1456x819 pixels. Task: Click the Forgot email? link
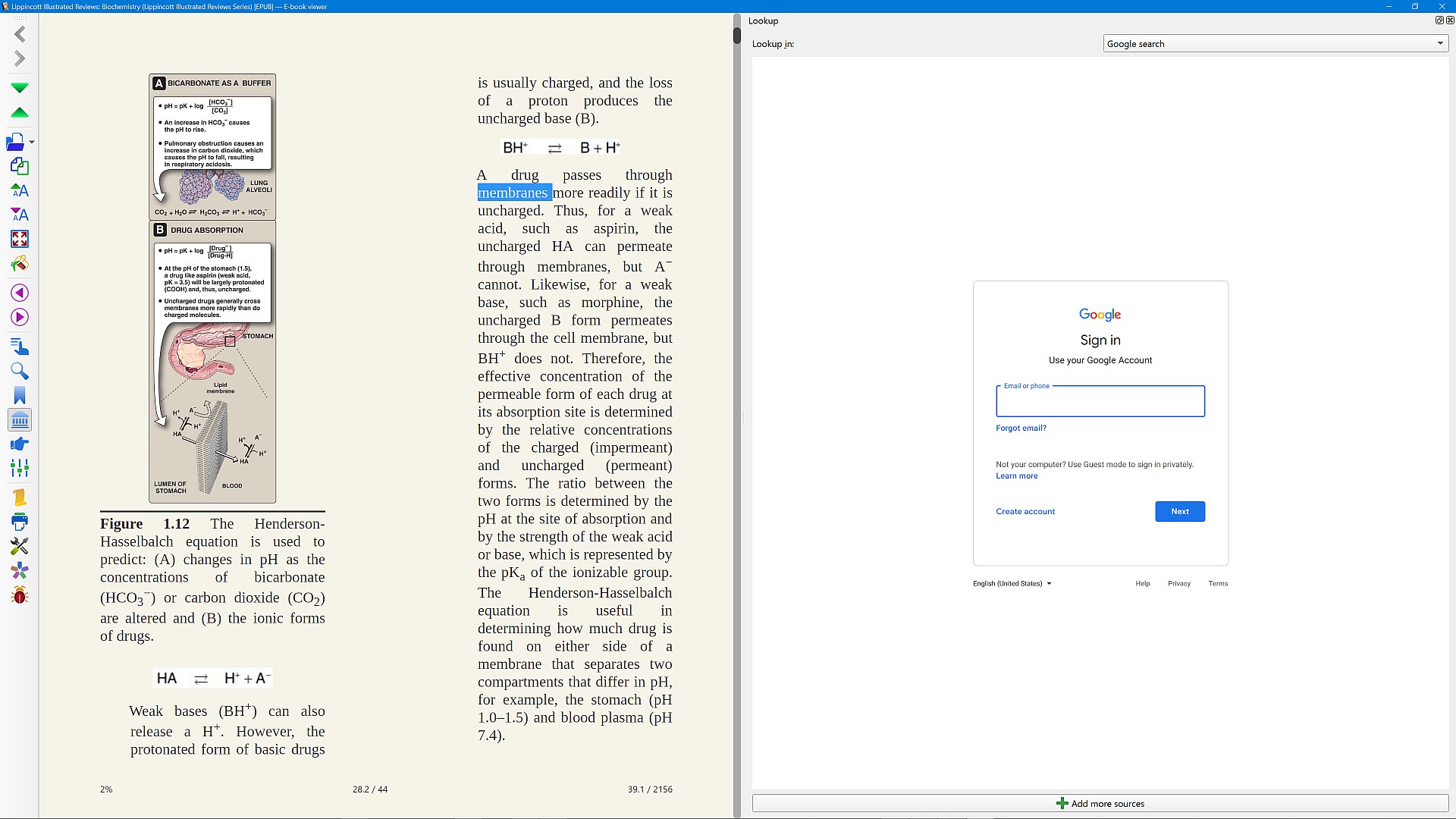1021,428
